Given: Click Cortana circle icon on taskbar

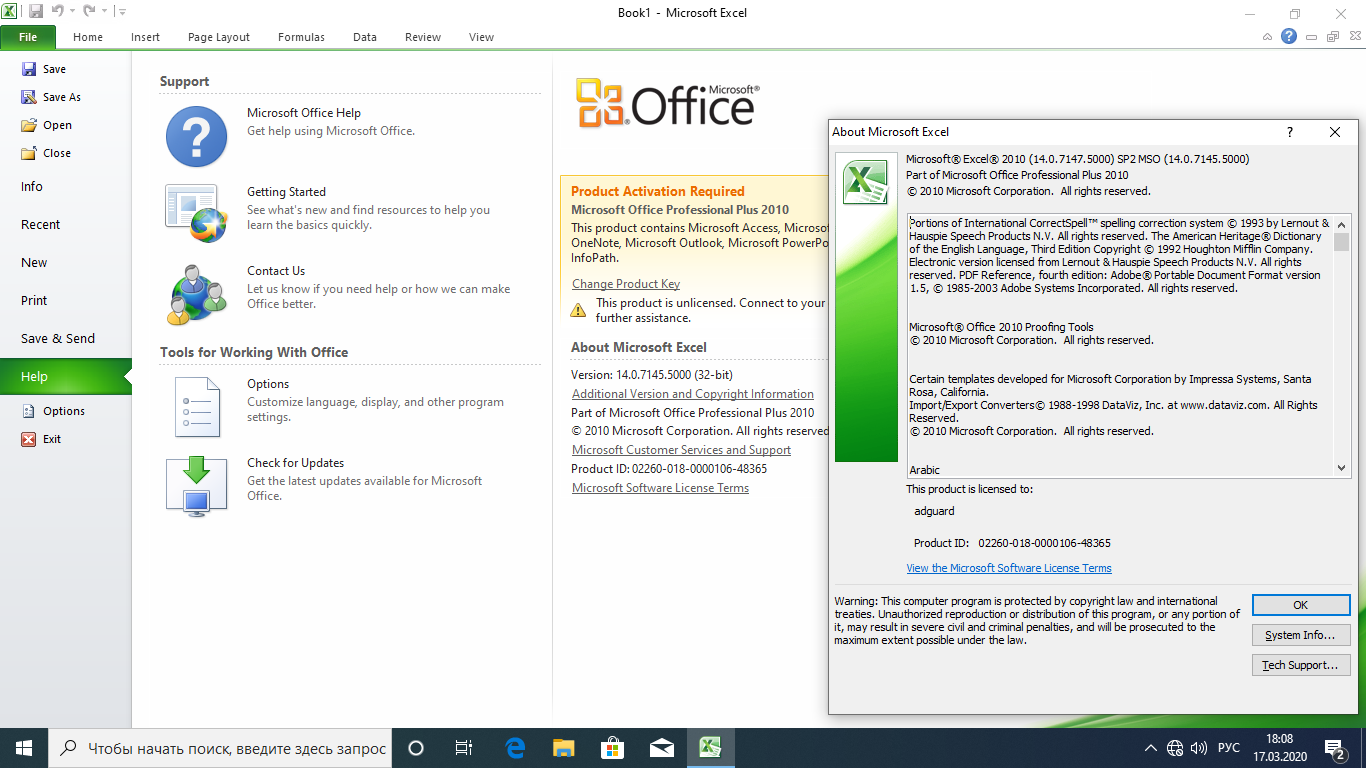Looking at the screenshot, I should click(x=416, y=748).
